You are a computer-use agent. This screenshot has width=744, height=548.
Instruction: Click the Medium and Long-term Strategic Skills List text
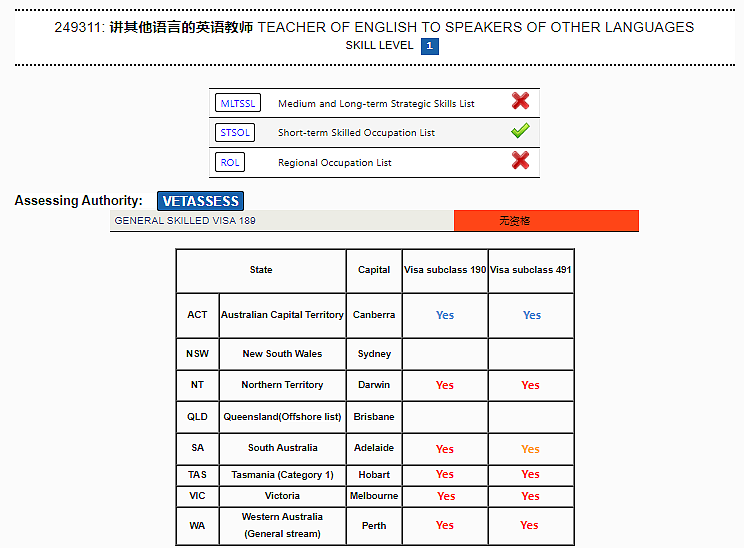coord(376,104)
